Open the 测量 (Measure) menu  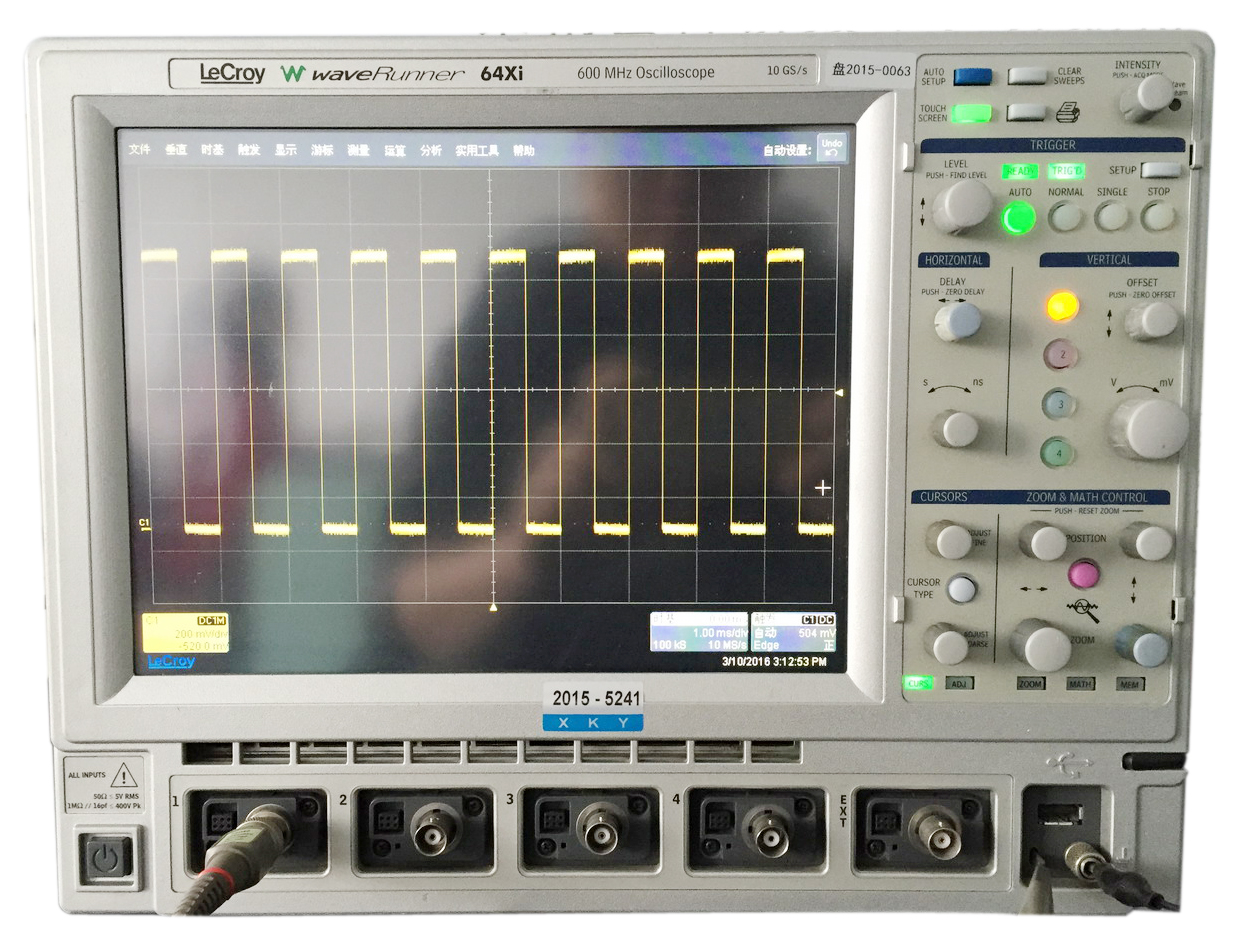click(x=358, y=151)
